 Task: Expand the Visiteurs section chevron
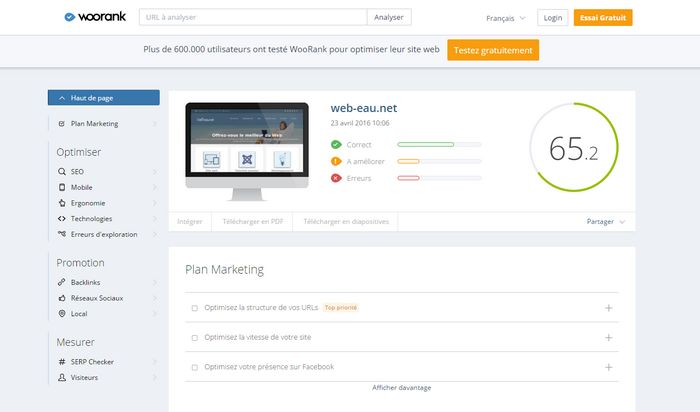pos(155,377)
